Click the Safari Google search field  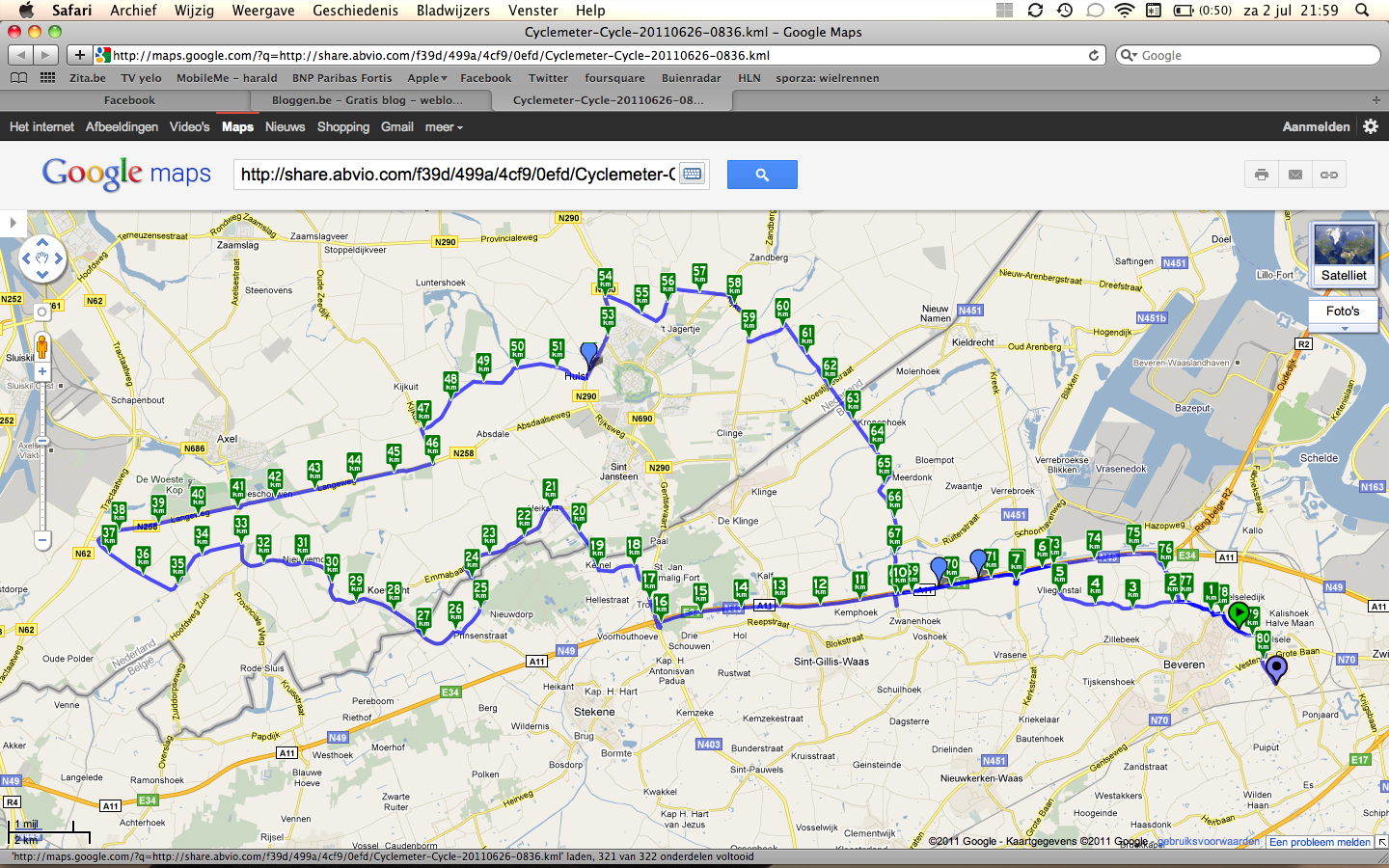pos(1248,55)
